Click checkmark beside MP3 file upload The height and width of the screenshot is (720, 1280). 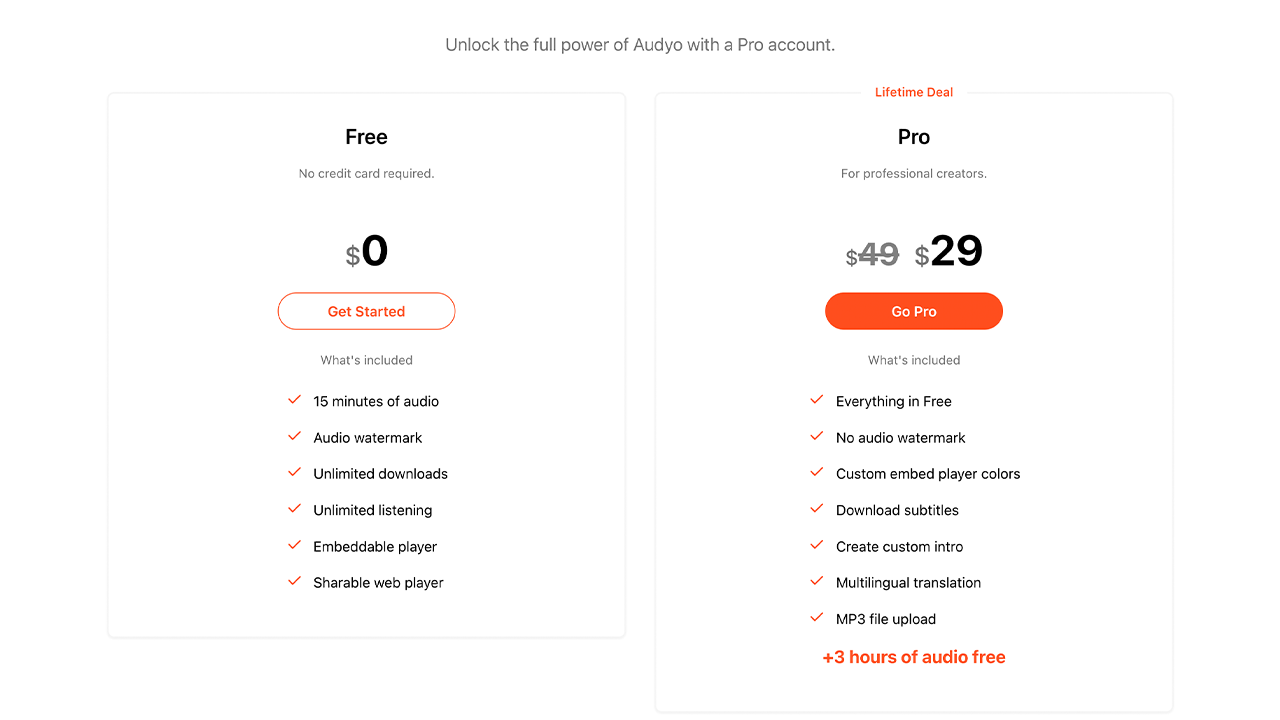817,618
